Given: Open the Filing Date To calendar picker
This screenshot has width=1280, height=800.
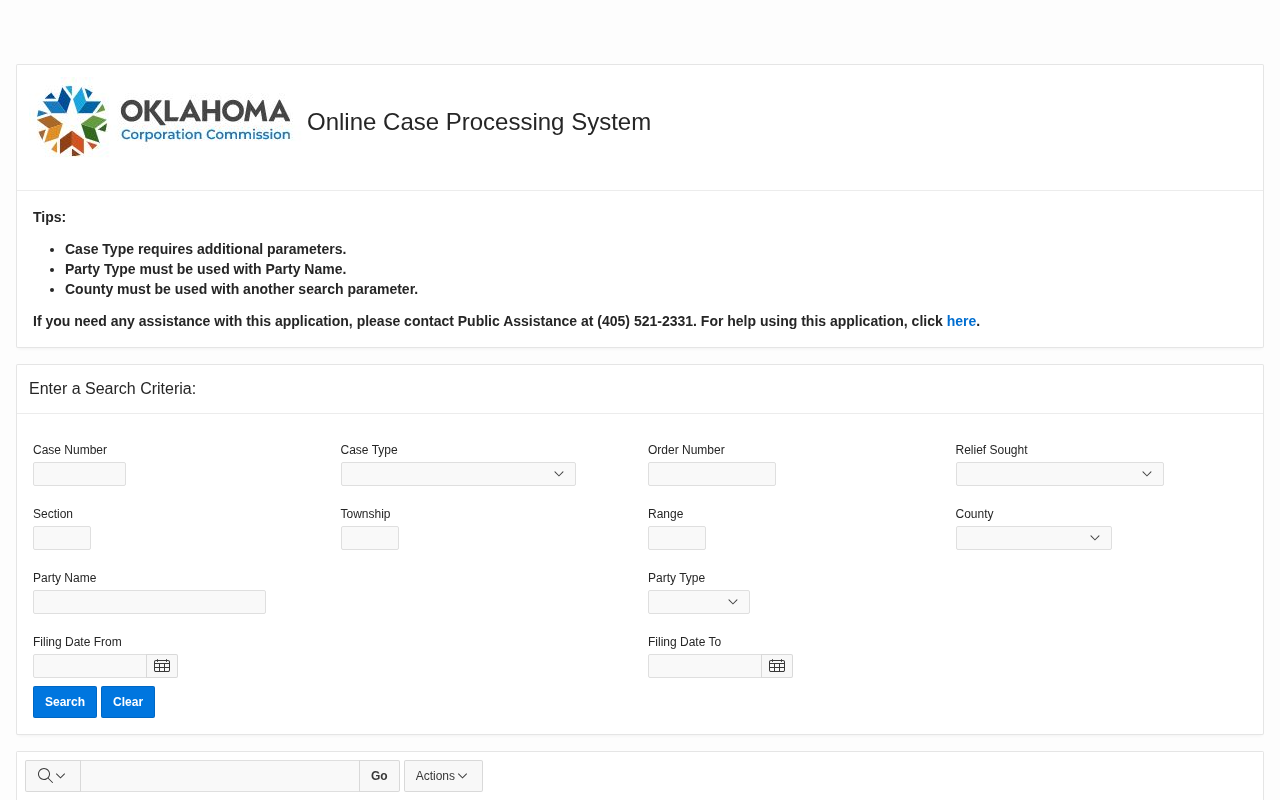Looking at the screenshot, I should pyautogui.click(x=777, y=666).
